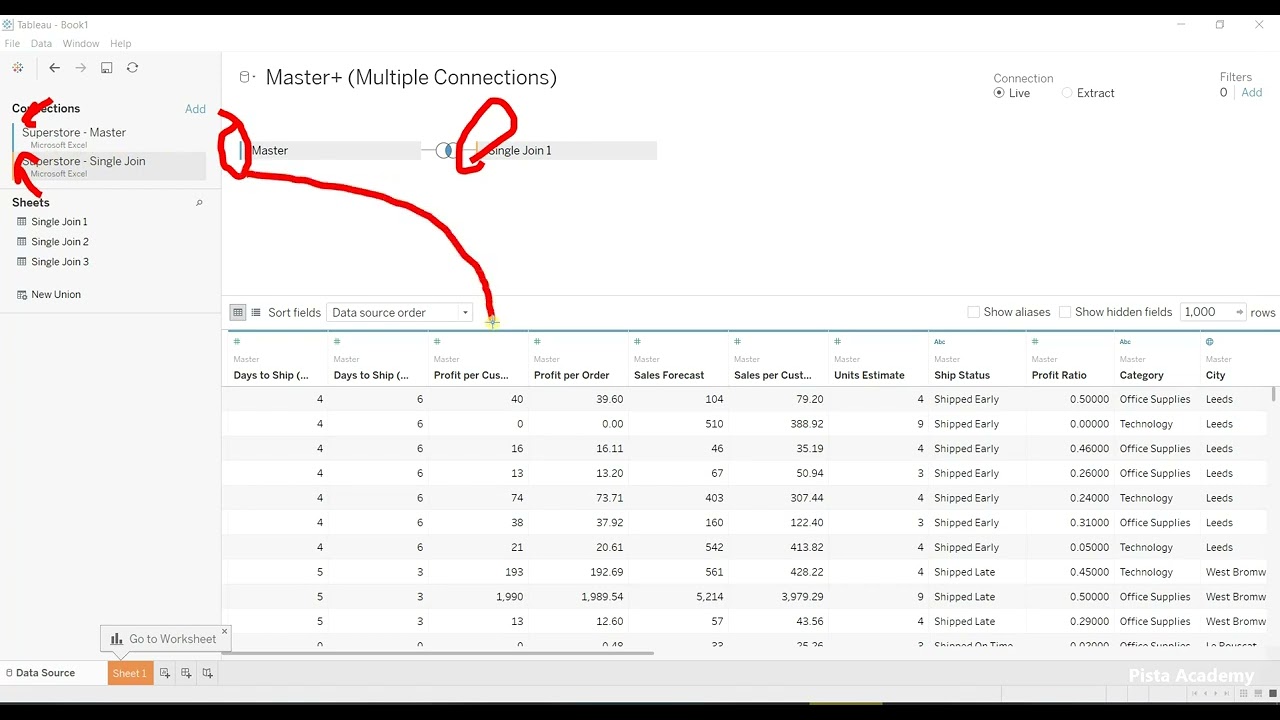Click the forward arrow in the toolbar

[81, 68]
